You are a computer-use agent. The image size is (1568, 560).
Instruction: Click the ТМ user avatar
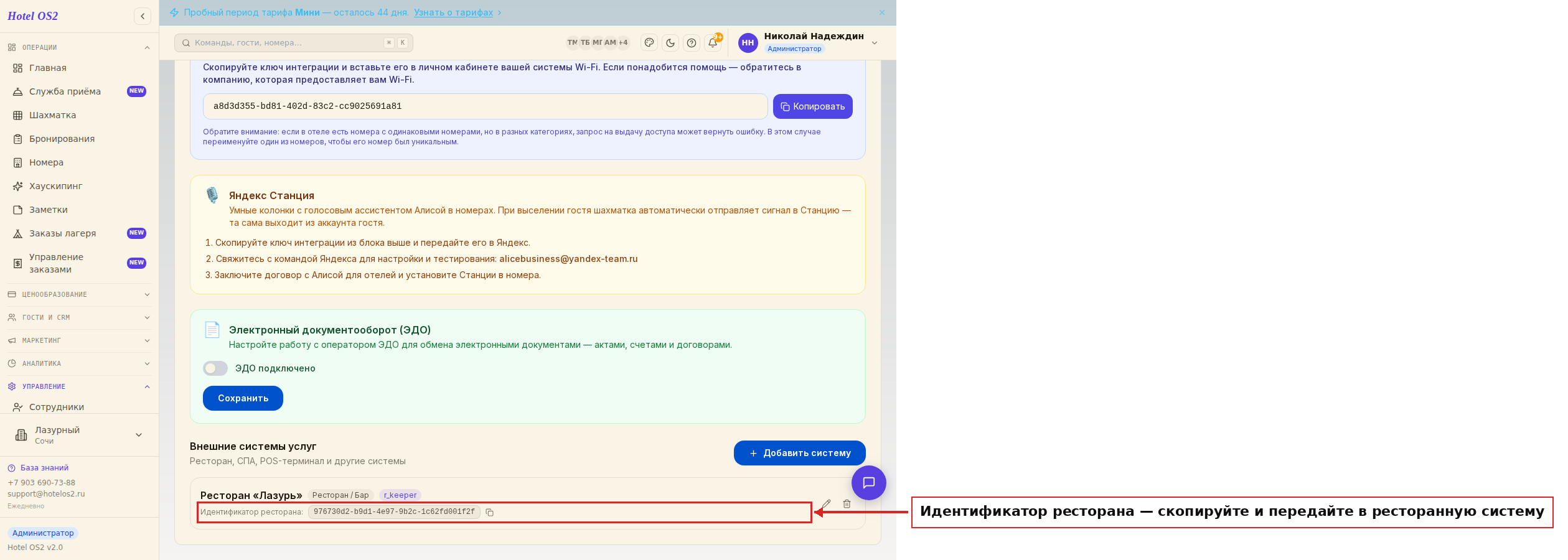tap(572, 43)
